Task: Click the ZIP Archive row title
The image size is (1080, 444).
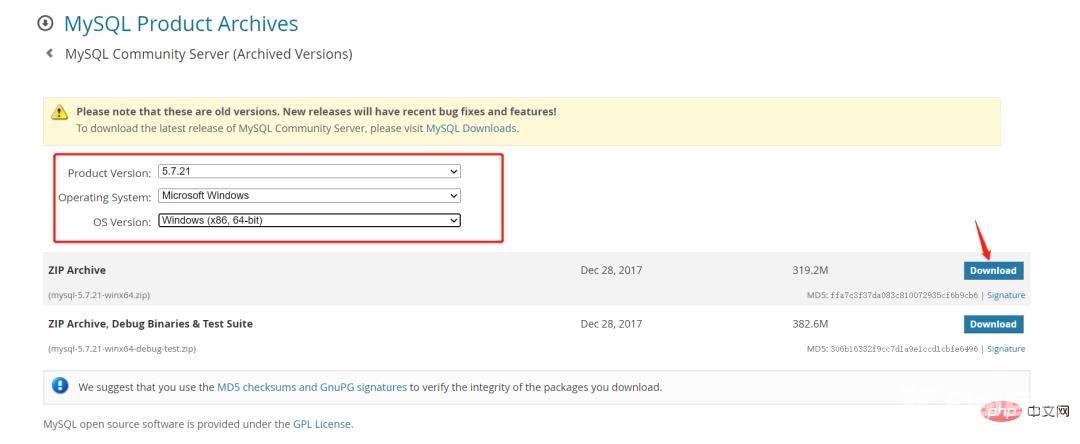Action: (x=77, y=270)
